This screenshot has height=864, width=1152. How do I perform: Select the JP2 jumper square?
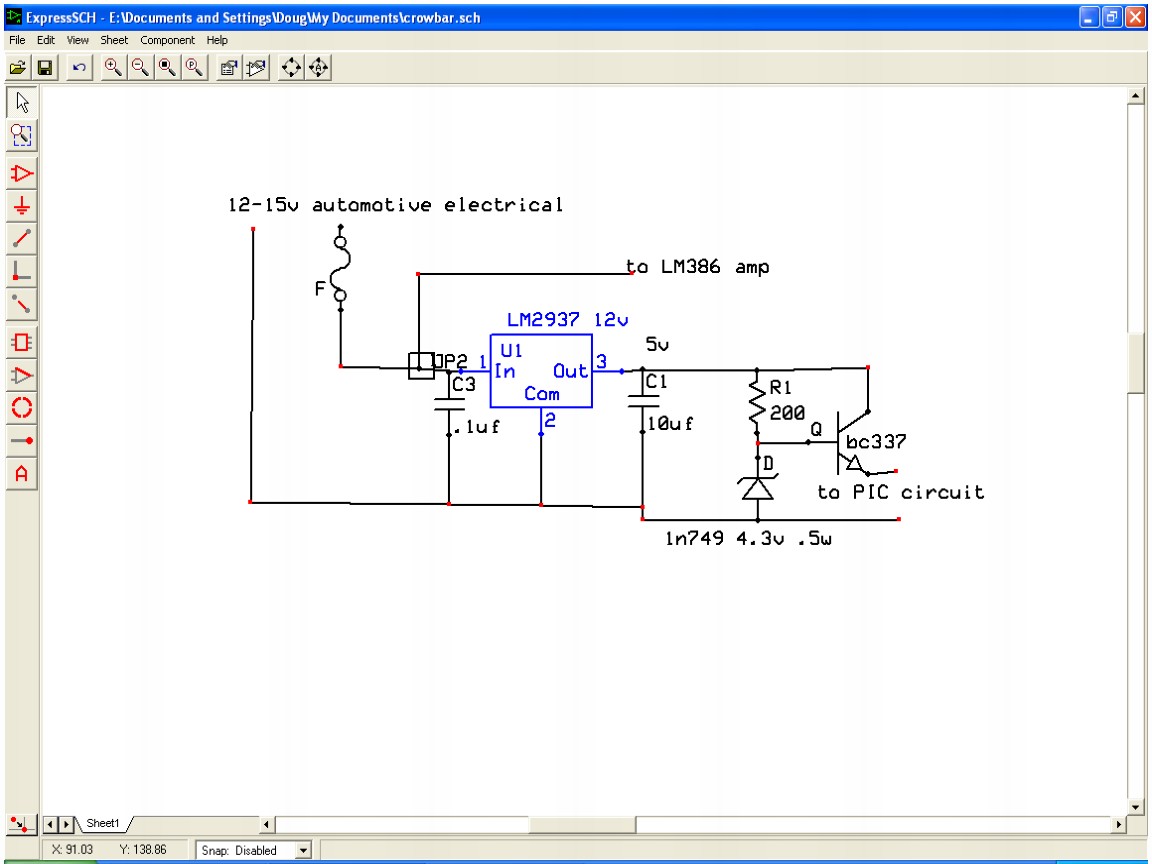point(421,365)
